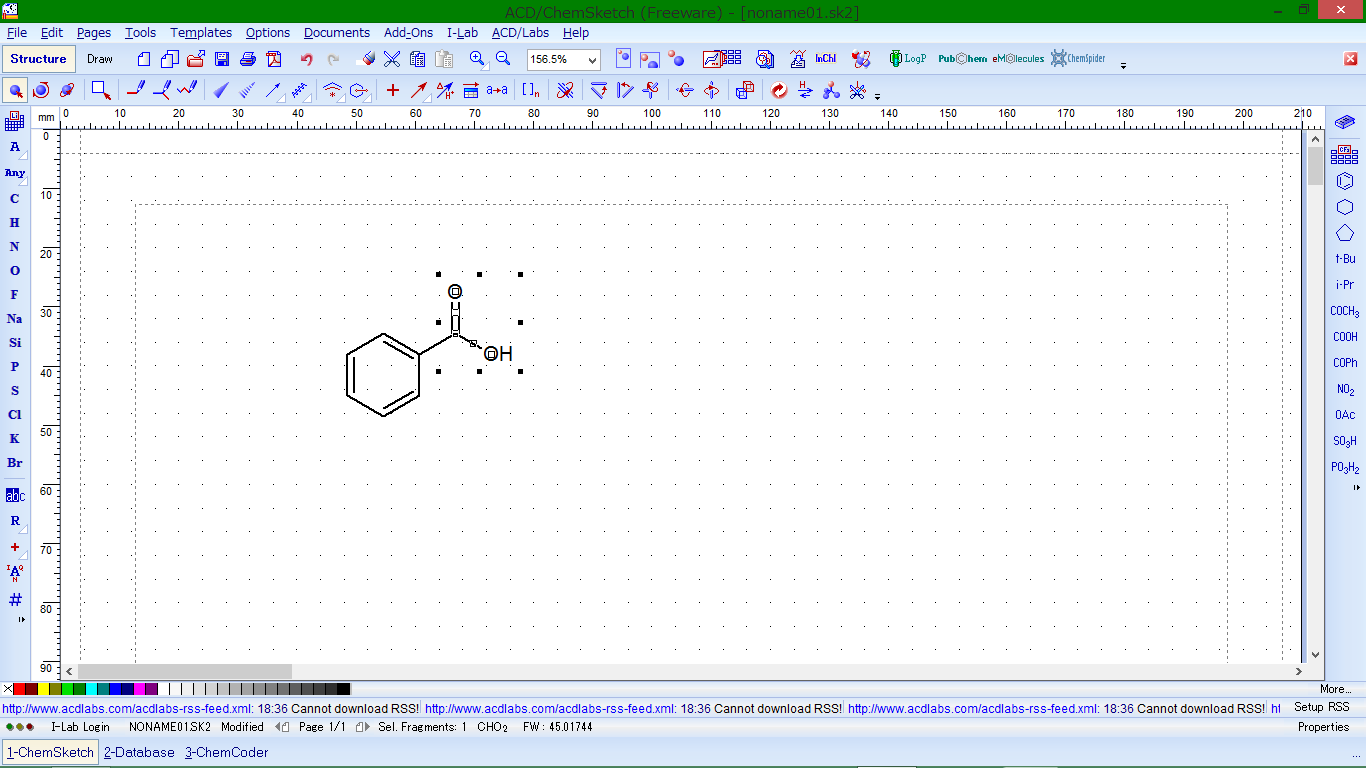Click the Check Tautomeric Forms icon
Screen dimensions: 1366x768
[805, 90]
